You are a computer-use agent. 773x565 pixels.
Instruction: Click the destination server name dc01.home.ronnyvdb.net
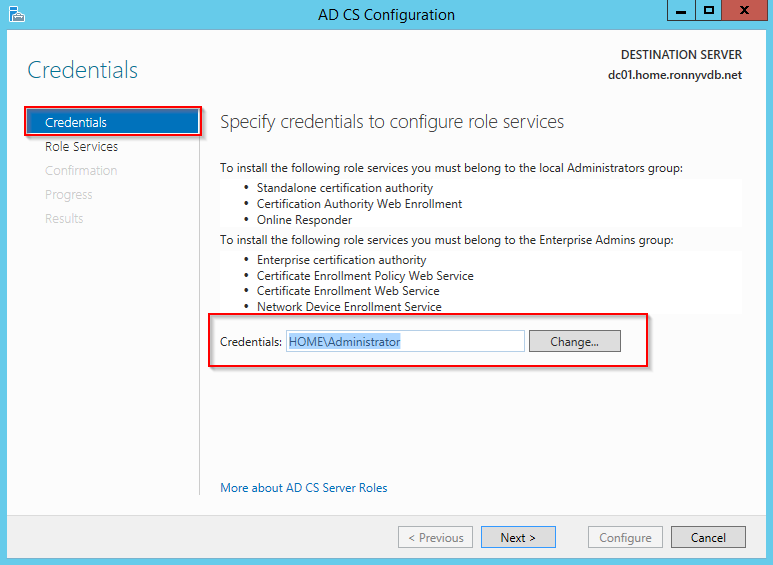point(674,75)
